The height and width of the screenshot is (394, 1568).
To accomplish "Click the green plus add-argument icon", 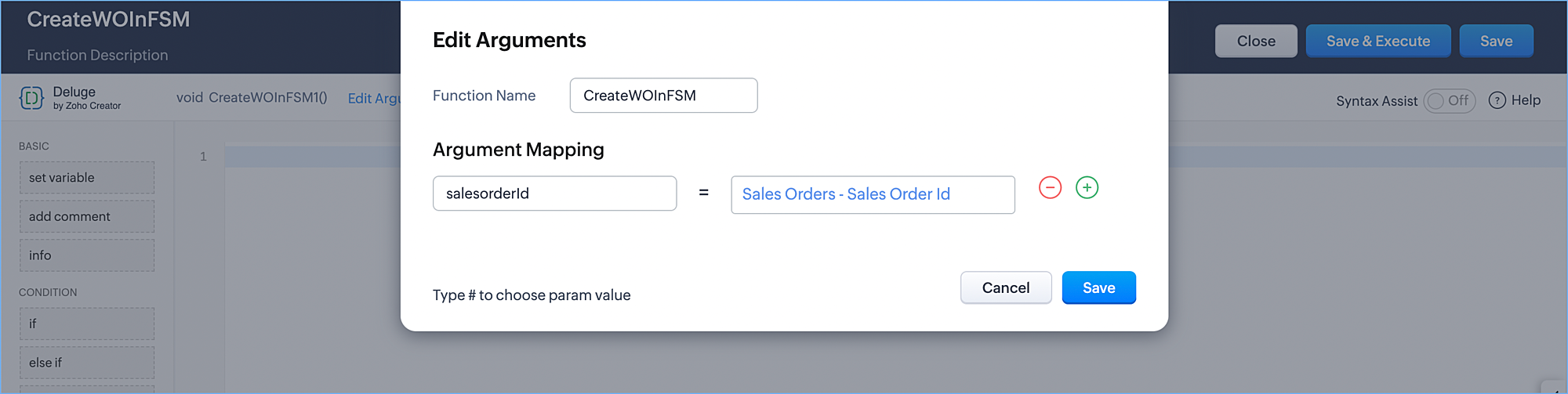I will click(1087, 188).
